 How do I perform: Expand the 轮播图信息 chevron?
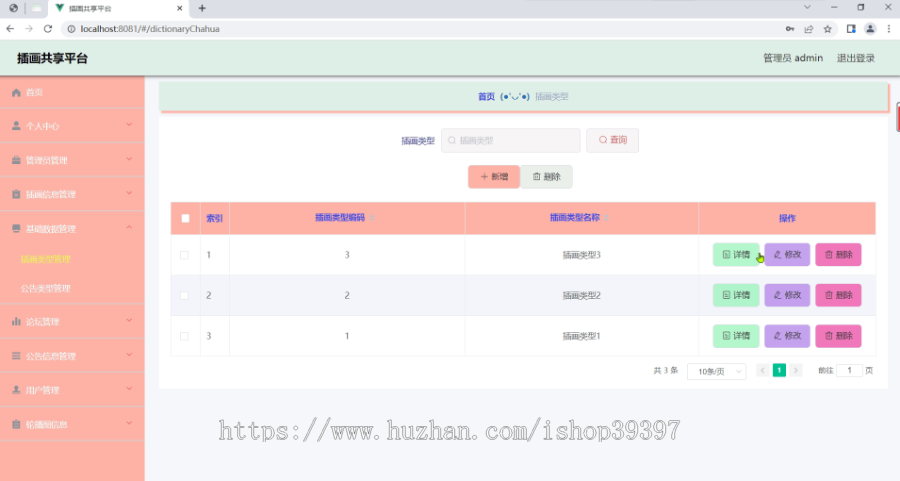[x=129, y=424]
